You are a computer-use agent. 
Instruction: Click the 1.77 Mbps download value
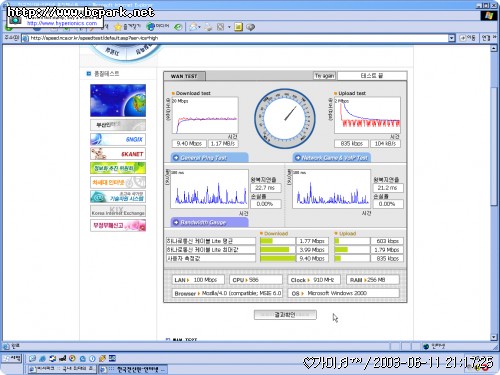[312, 241]
